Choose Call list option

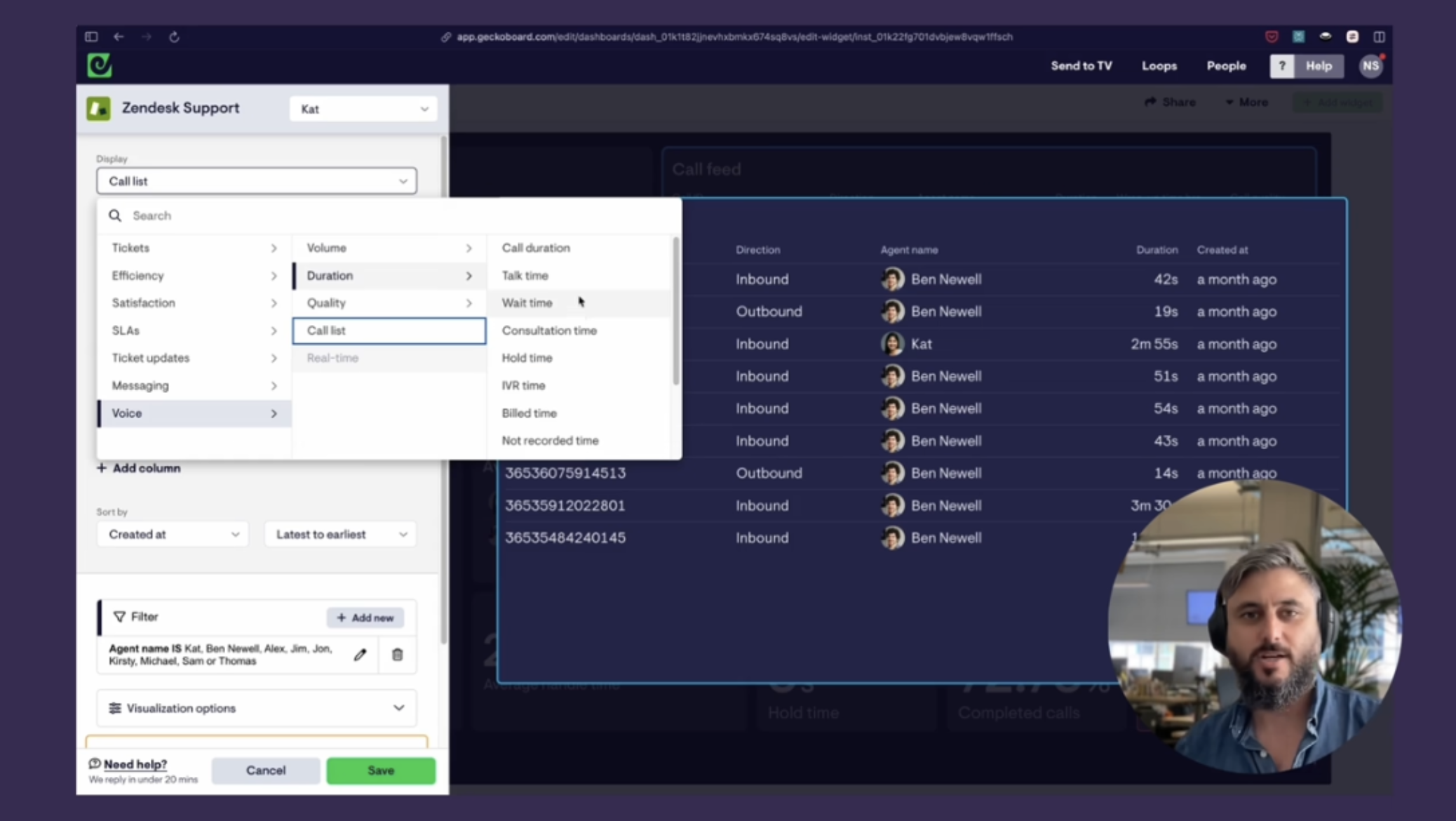tap(389, 331)
